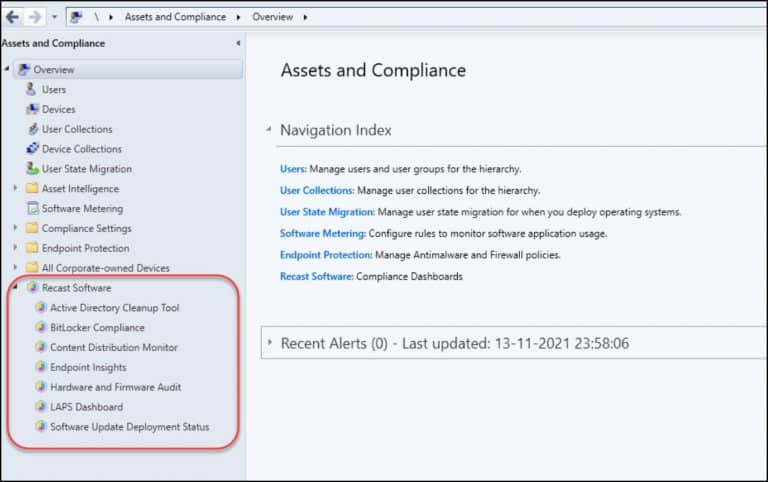Viewport: 768px width, 482px height.
Task: Click the Recast Software node icon
Action: click(x=32, y=287)
